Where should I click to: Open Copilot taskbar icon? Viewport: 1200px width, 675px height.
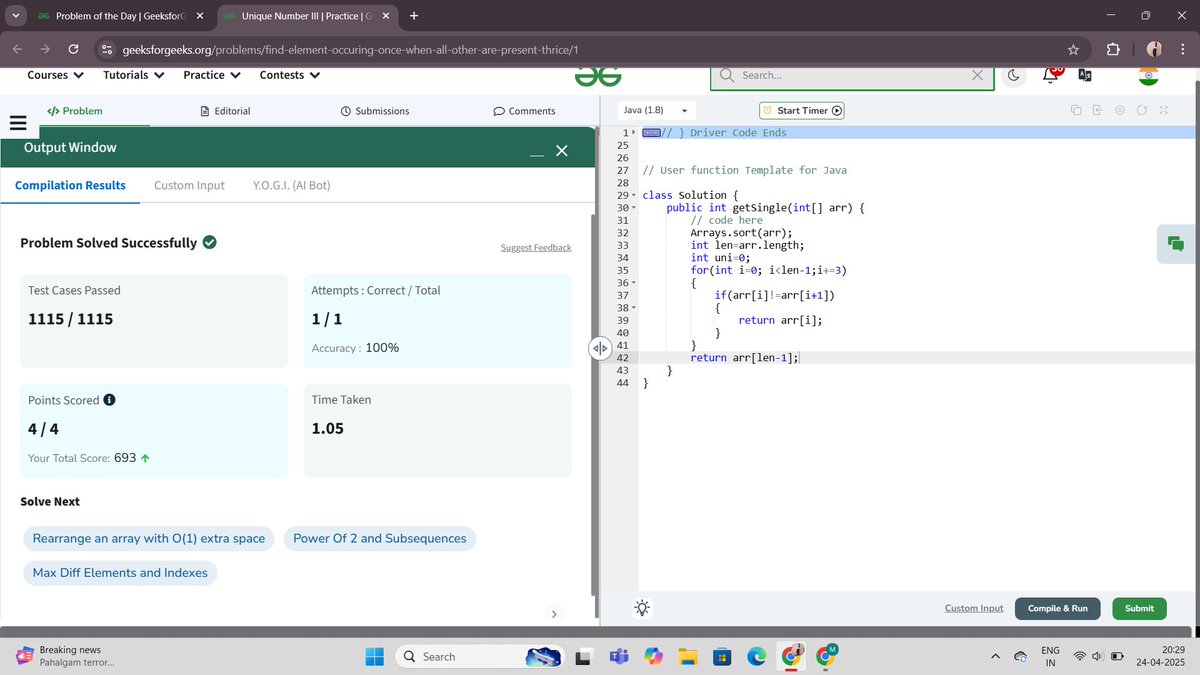point(653,656)
